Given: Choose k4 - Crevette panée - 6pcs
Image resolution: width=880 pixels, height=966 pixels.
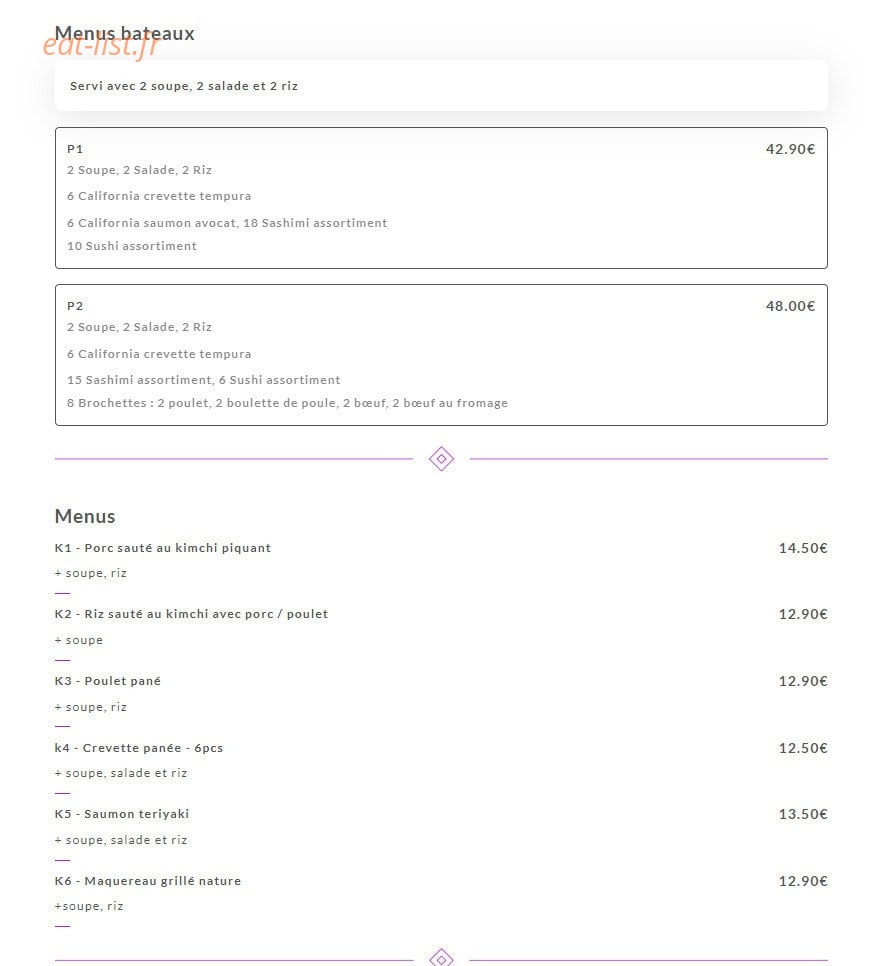Looking at the screenshot, I should (139, 748).
